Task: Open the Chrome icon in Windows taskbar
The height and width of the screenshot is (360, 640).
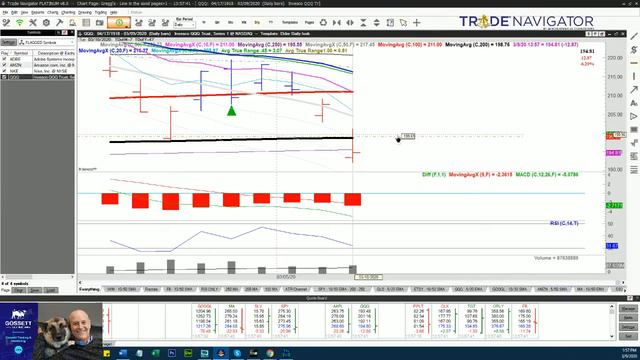Action: click(270, 353)
